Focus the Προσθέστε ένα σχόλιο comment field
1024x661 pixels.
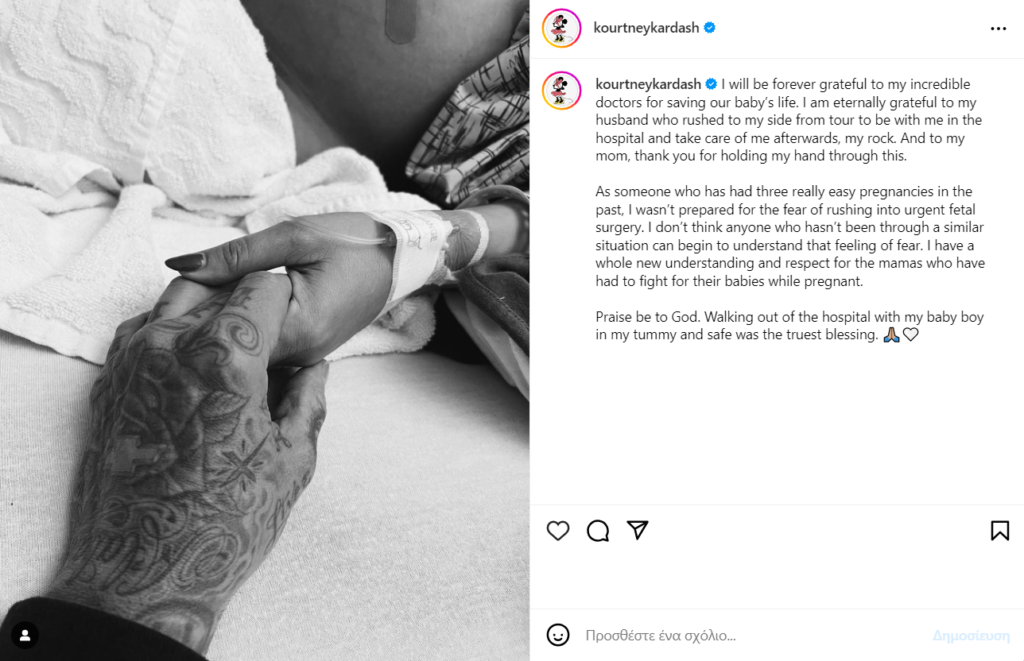click(x=751, y=636)
